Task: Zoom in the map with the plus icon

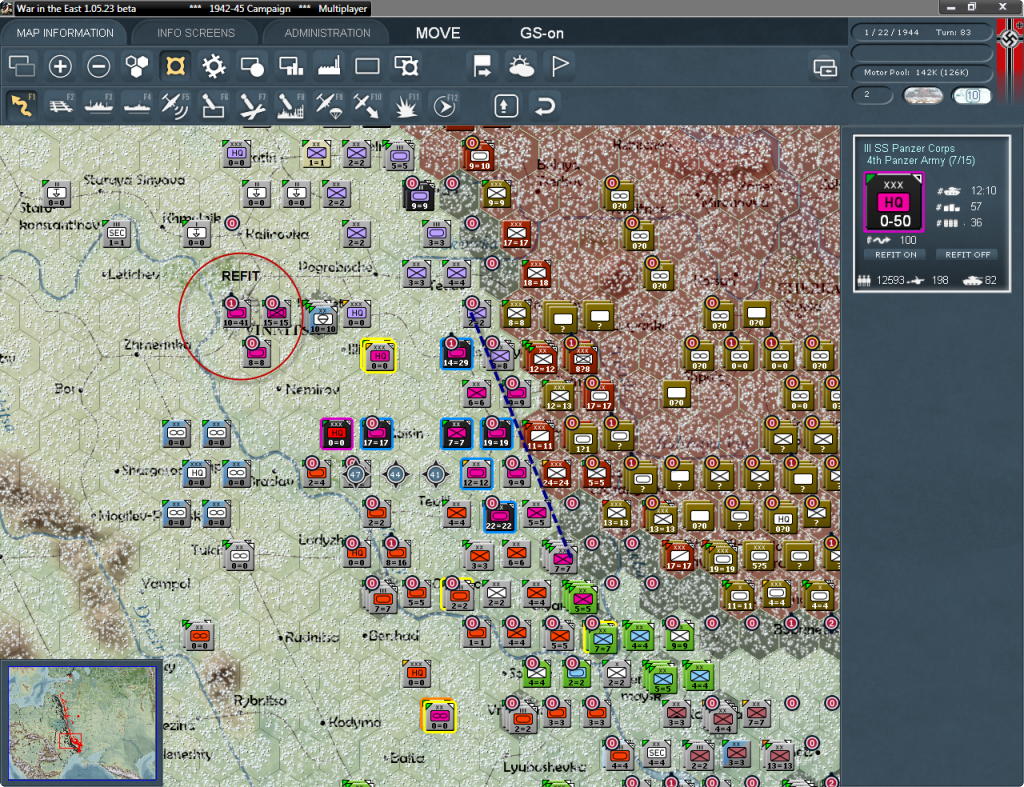Action: click(x=60, y=66)
